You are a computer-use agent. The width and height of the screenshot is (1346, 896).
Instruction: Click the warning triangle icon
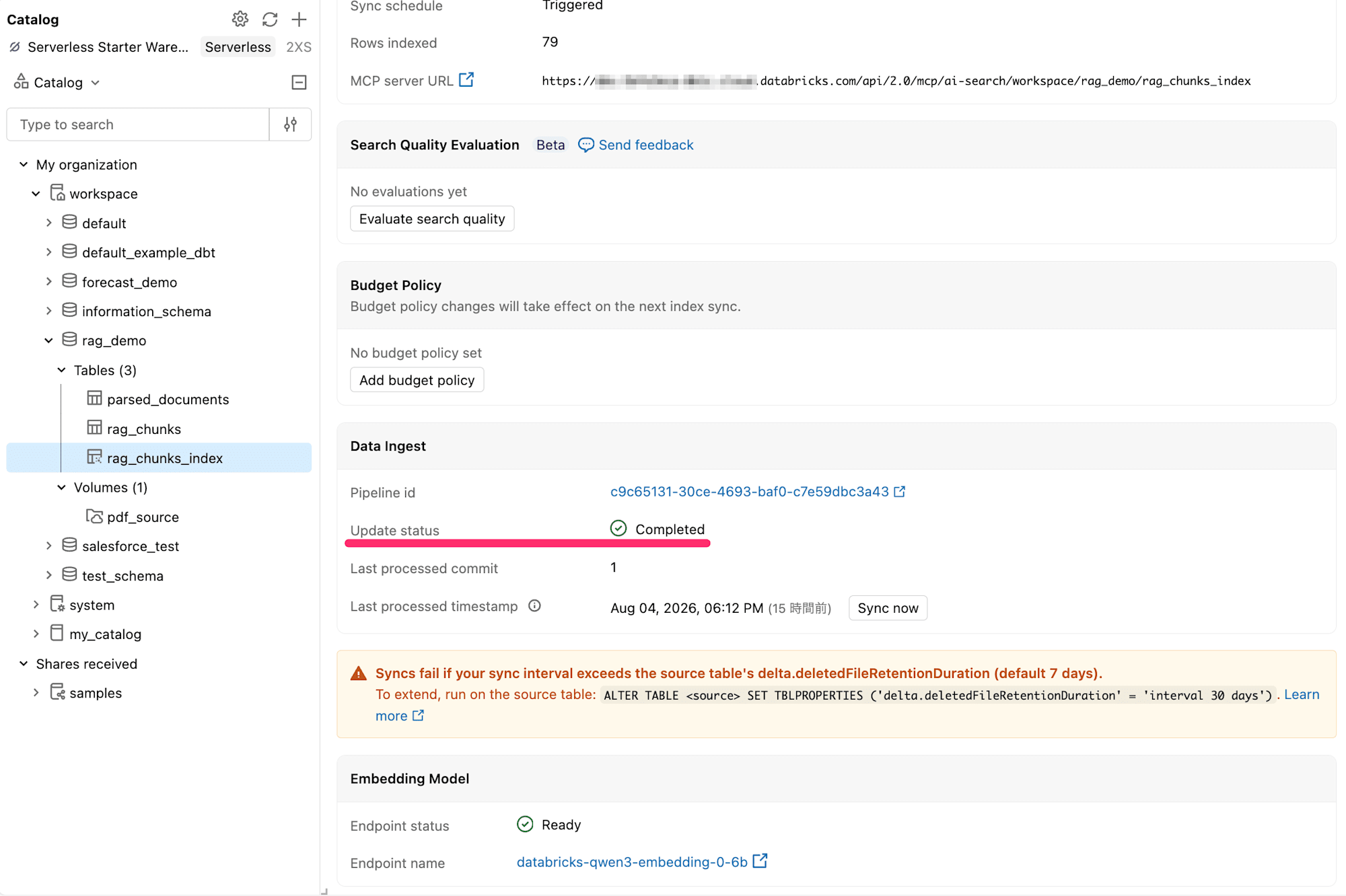tap(359, 673)
